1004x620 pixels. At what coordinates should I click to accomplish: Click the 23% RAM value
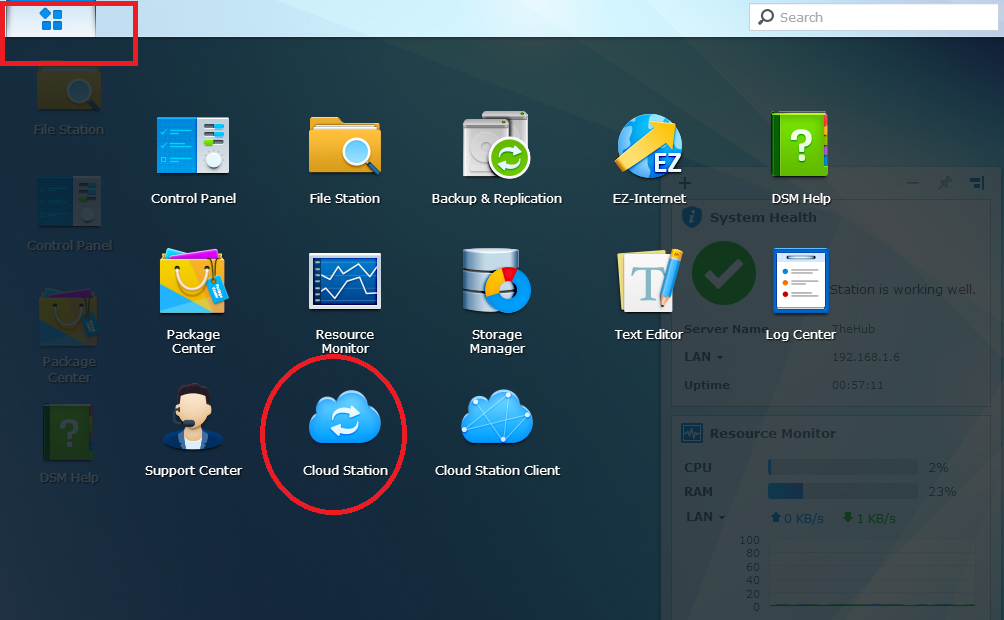coord(942,491)
